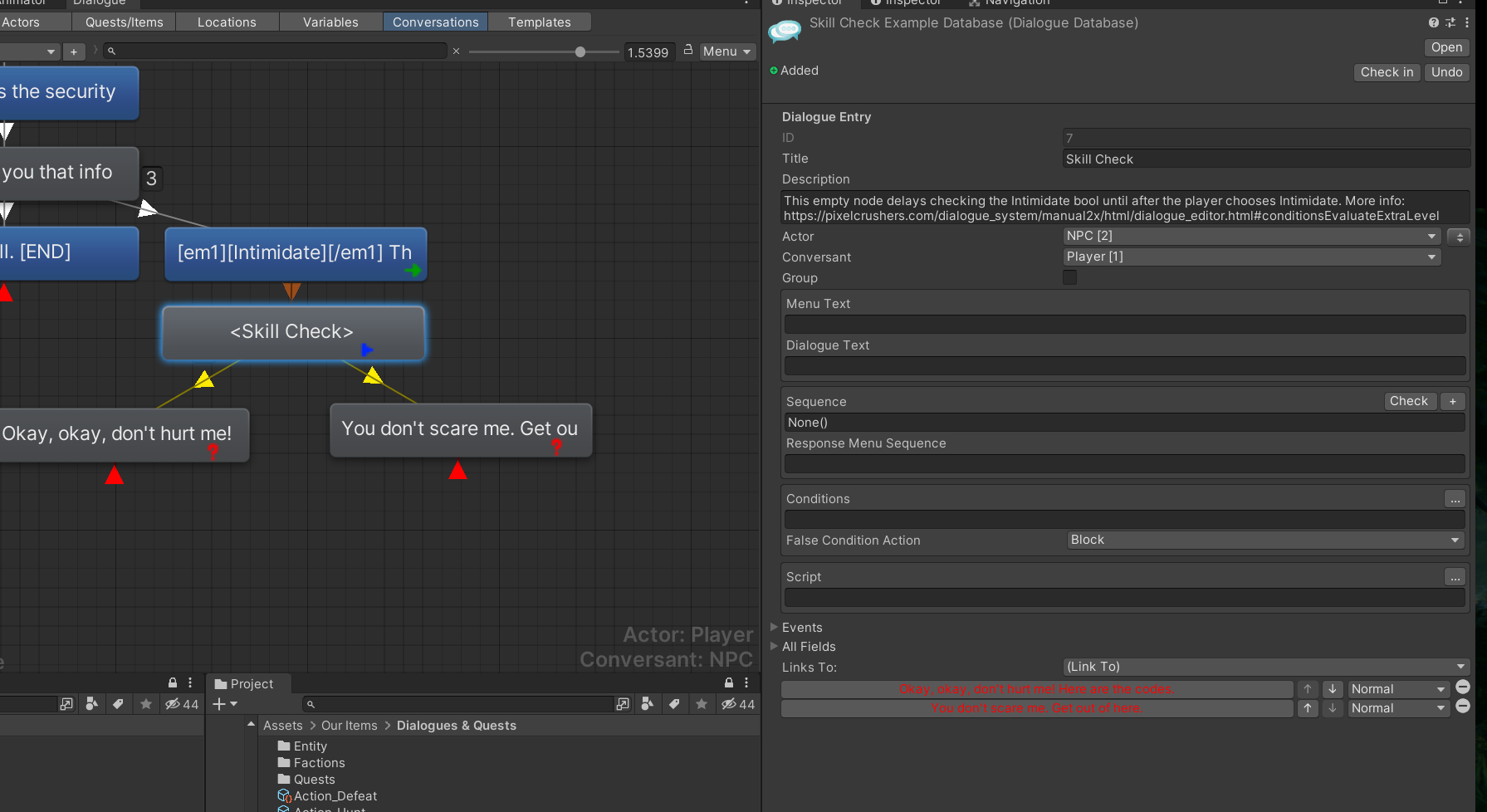
Task: Open the Variables tab
Action: [x=330, y=22]
